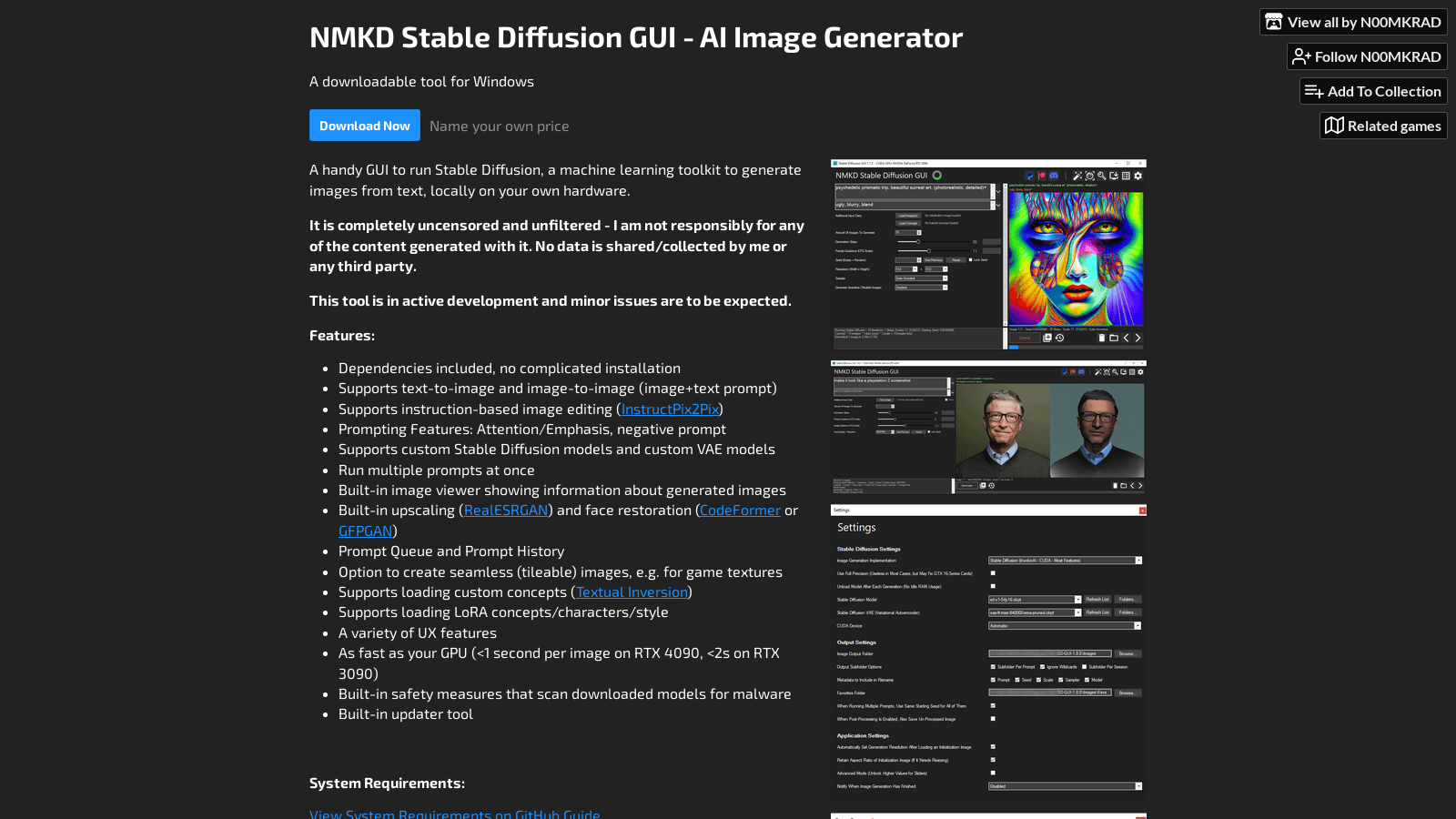The image size is (1456, 819).
Task: Click 'Supports text-to-image and image-to-image' item
Action: [x=558, y=389]
